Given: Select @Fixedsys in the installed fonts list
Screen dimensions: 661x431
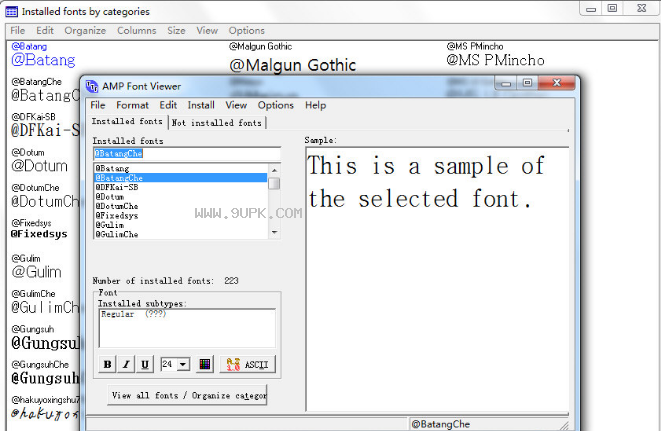Looking at the screenshot, I should click(180, 216).
